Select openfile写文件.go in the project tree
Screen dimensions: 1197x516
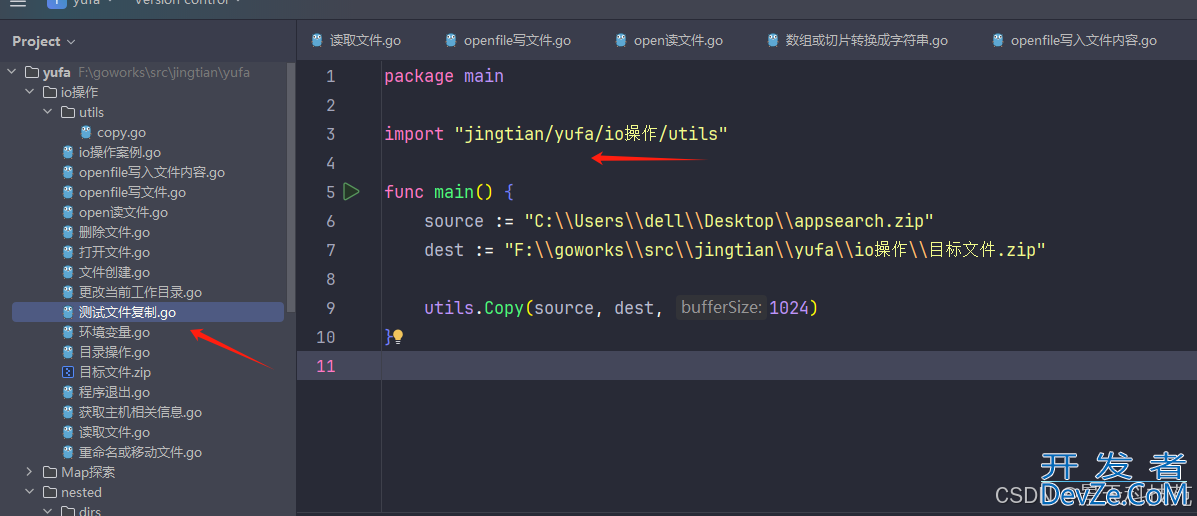(x=132, y=192)
